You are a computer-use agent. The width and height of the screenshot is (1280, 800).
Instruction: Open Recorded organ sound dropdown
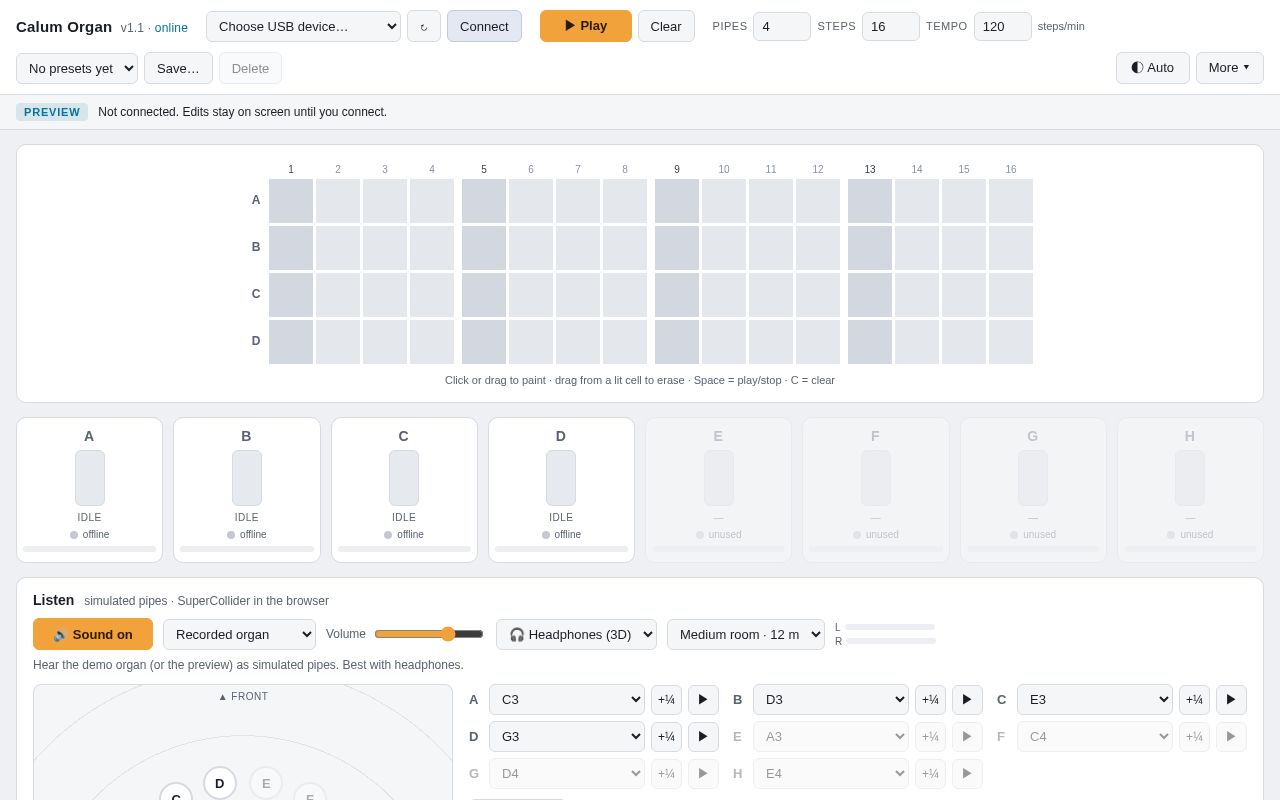pyautogui.click(x=239, y=634)
